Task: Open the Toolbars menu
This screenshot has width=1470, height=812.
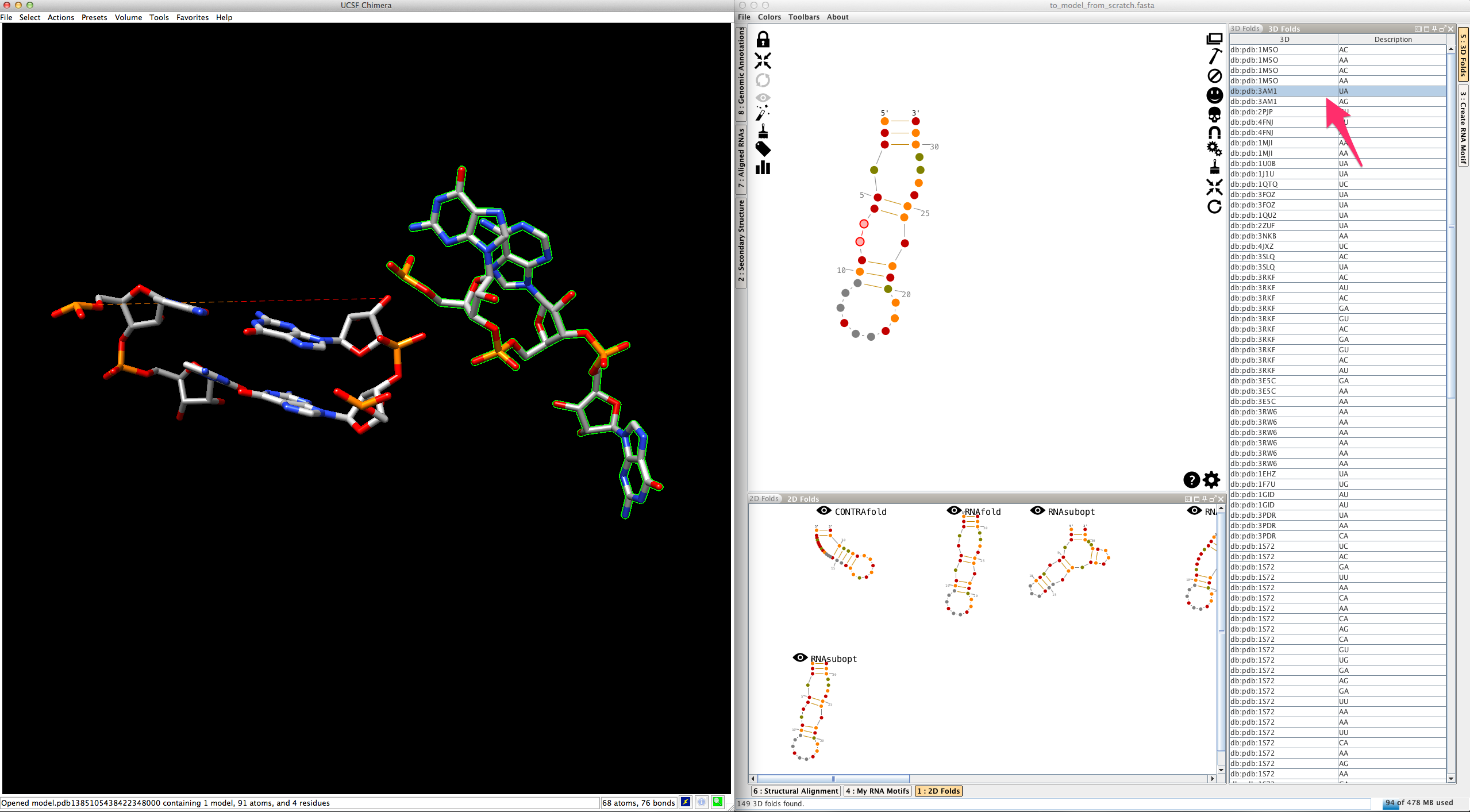Action: pyautogui.click(x=804, y=17)
